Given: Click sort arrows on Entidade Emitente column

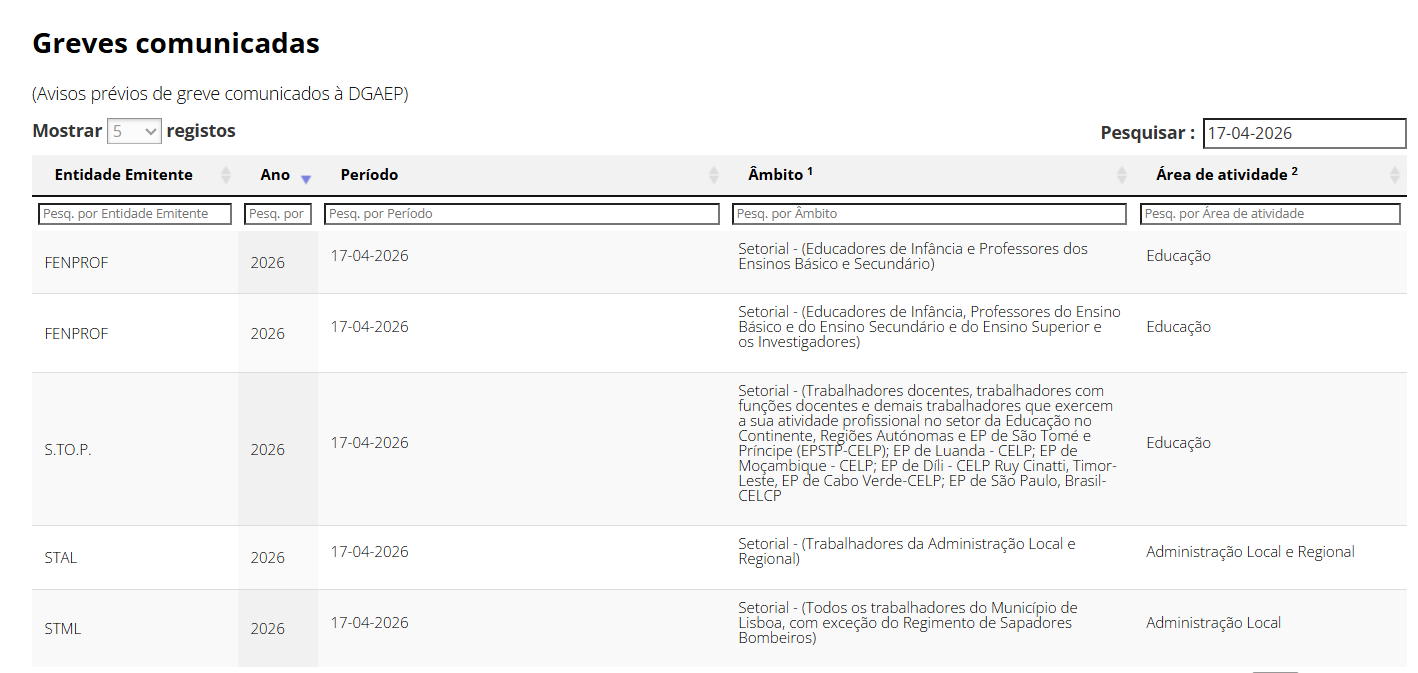Looking at the screenshot, I should 225,175.
